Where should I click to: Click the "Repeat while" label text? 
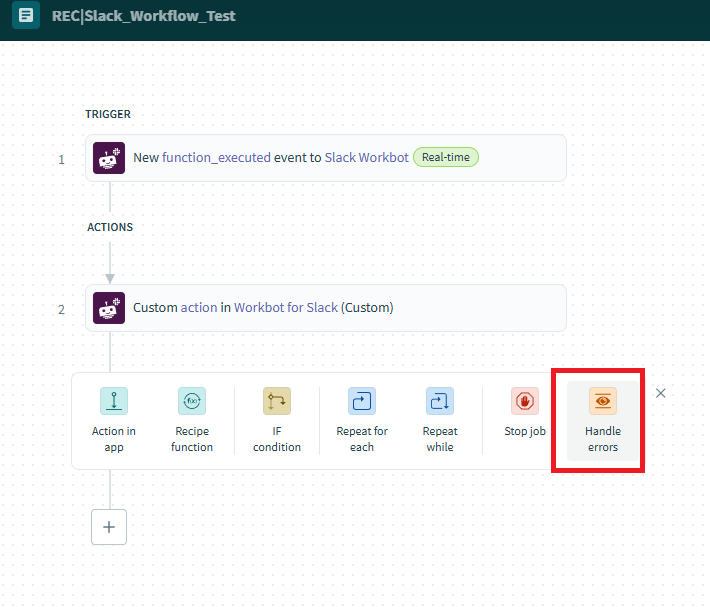point(440,439)
